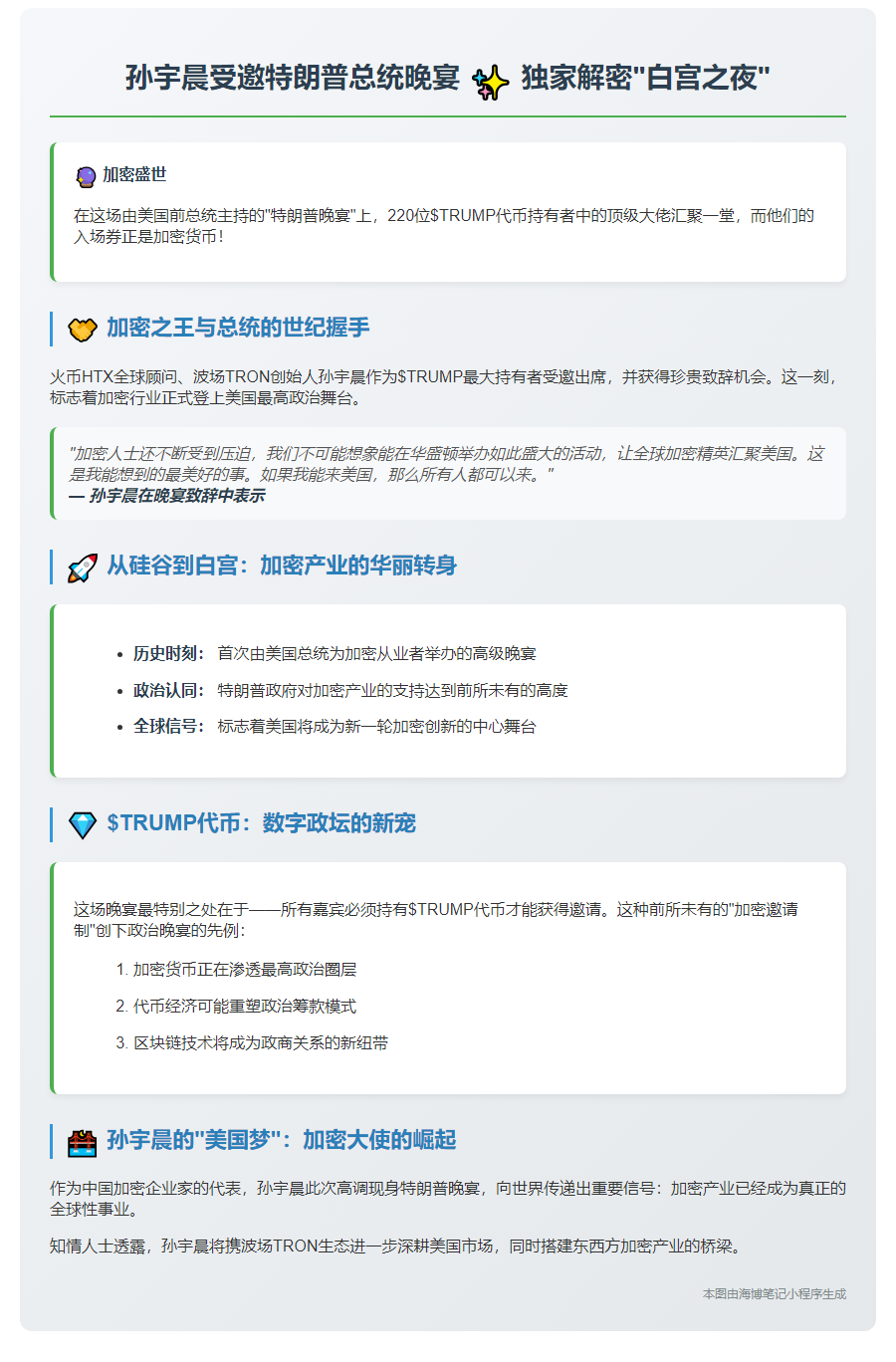The height and width of the screenshot is (1362, 896).
Task: Click the main title 孙宇晨受邀特朗普总统晚宴
Action: tap(293, 78)
